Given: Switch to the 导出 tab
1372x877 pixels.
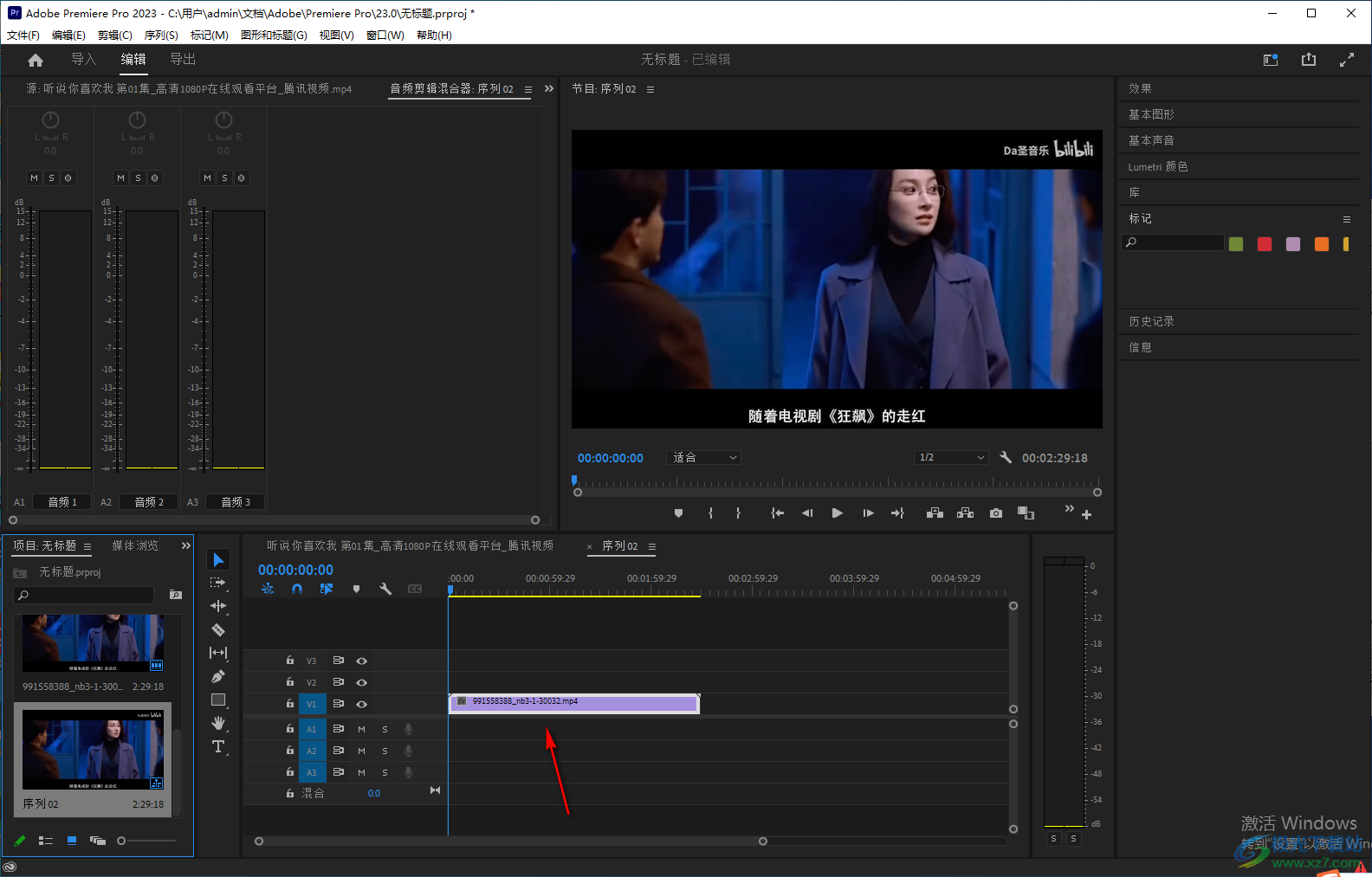Looking at the screenshot, I should (x=183, y=59).
